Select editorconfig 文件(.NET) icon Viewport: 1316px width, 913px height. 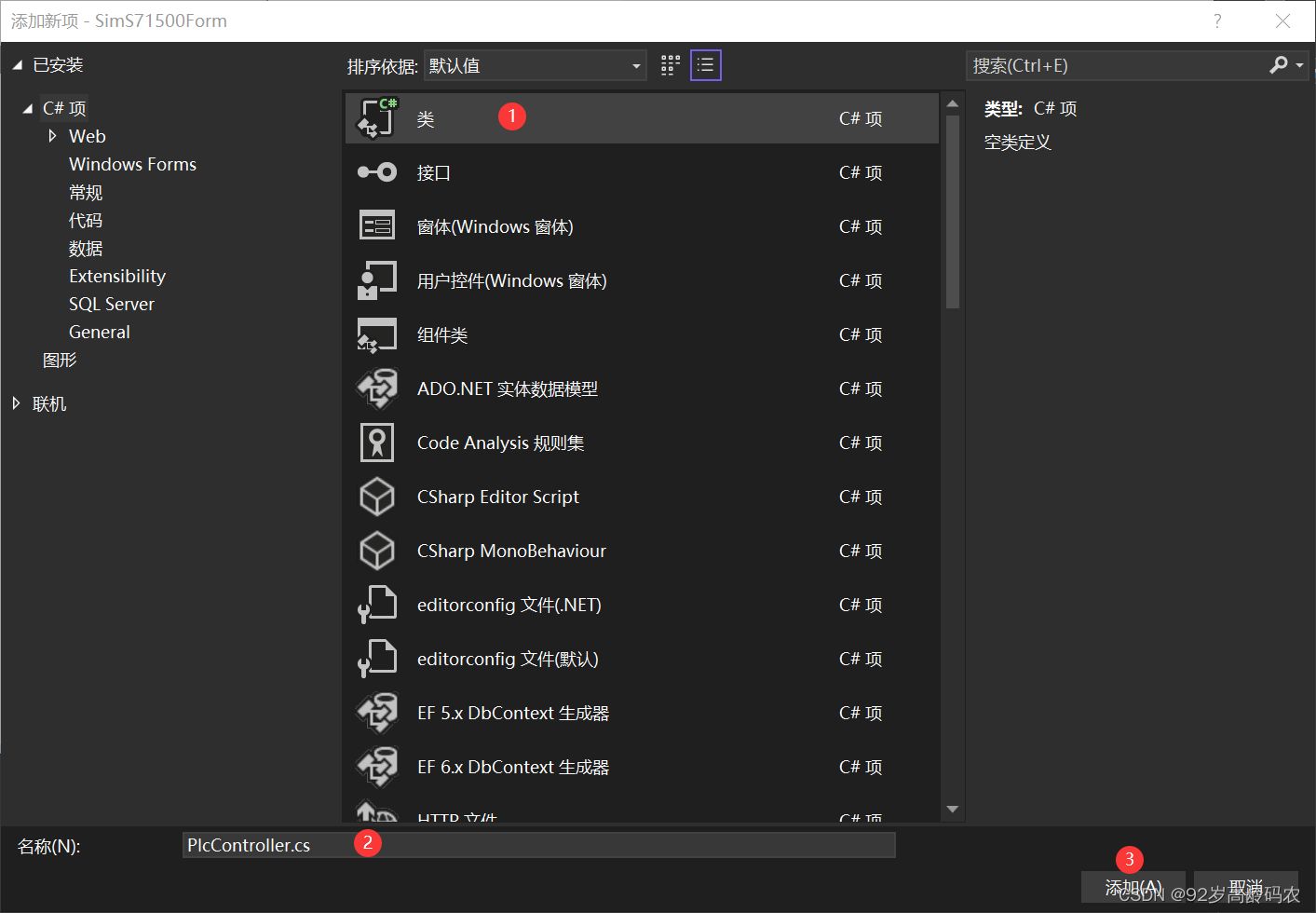pos(377,605)
